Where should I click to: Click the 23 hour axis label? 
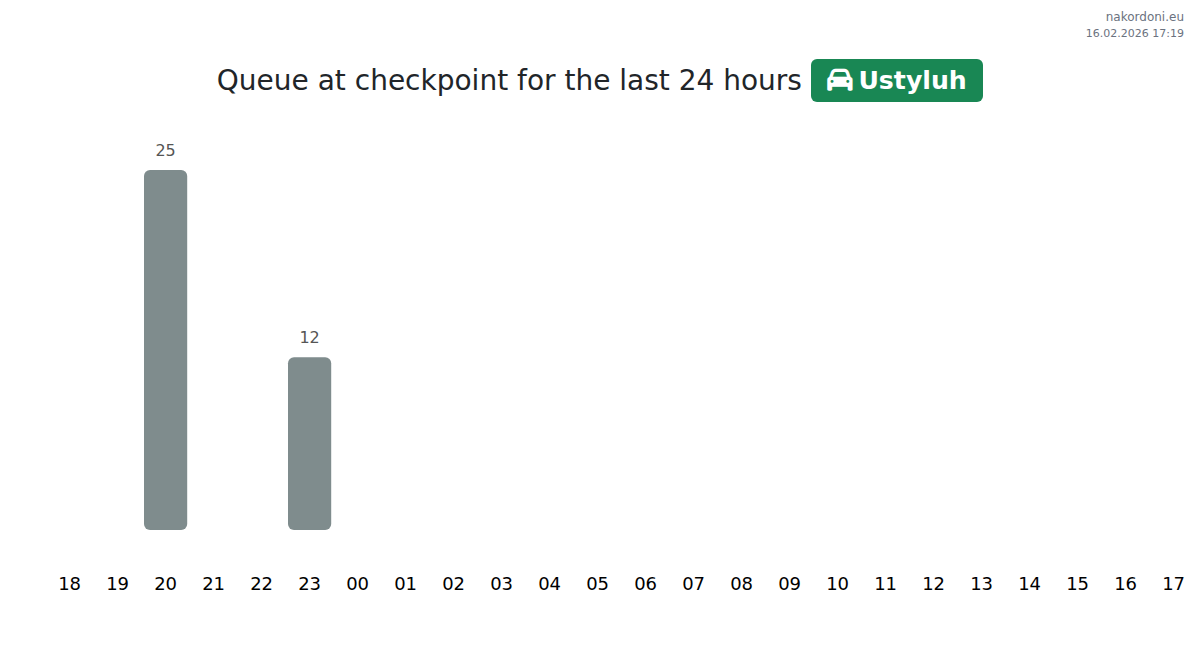point(309,584)
